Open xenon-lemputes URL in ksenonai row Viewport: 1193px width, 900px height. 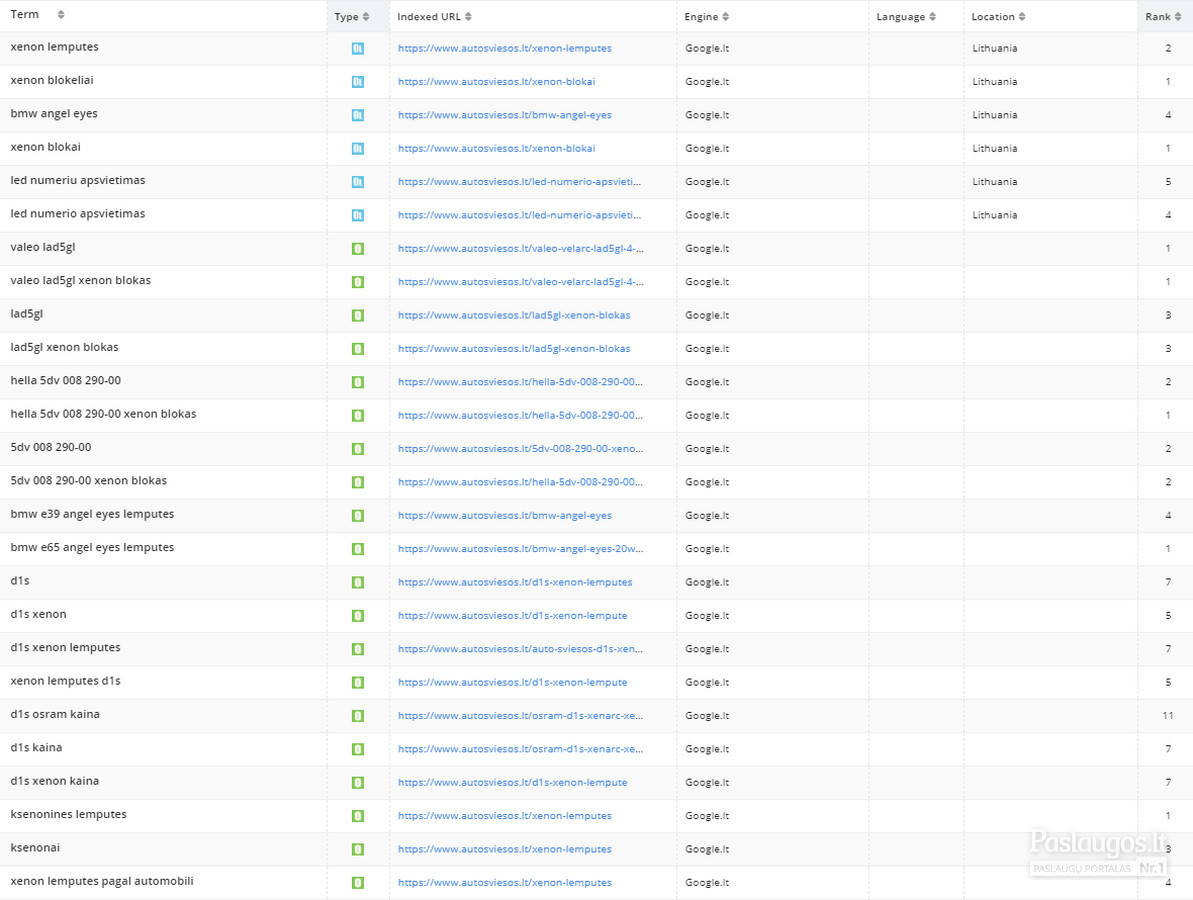[x=504, y=849]
